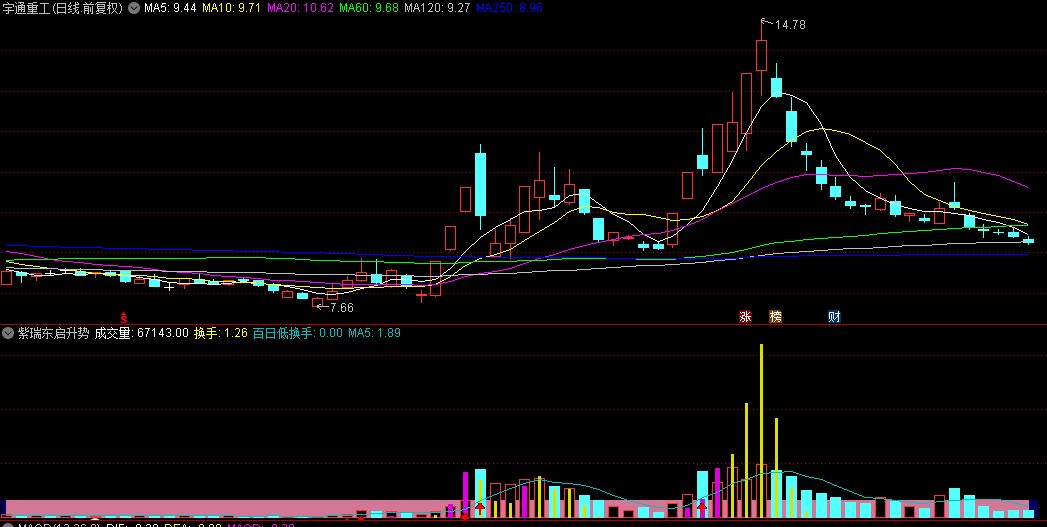Click the red S signal marker
The height and width of the screenshot is (527, 1047).
pyautogui.click(x=124, y=317)
